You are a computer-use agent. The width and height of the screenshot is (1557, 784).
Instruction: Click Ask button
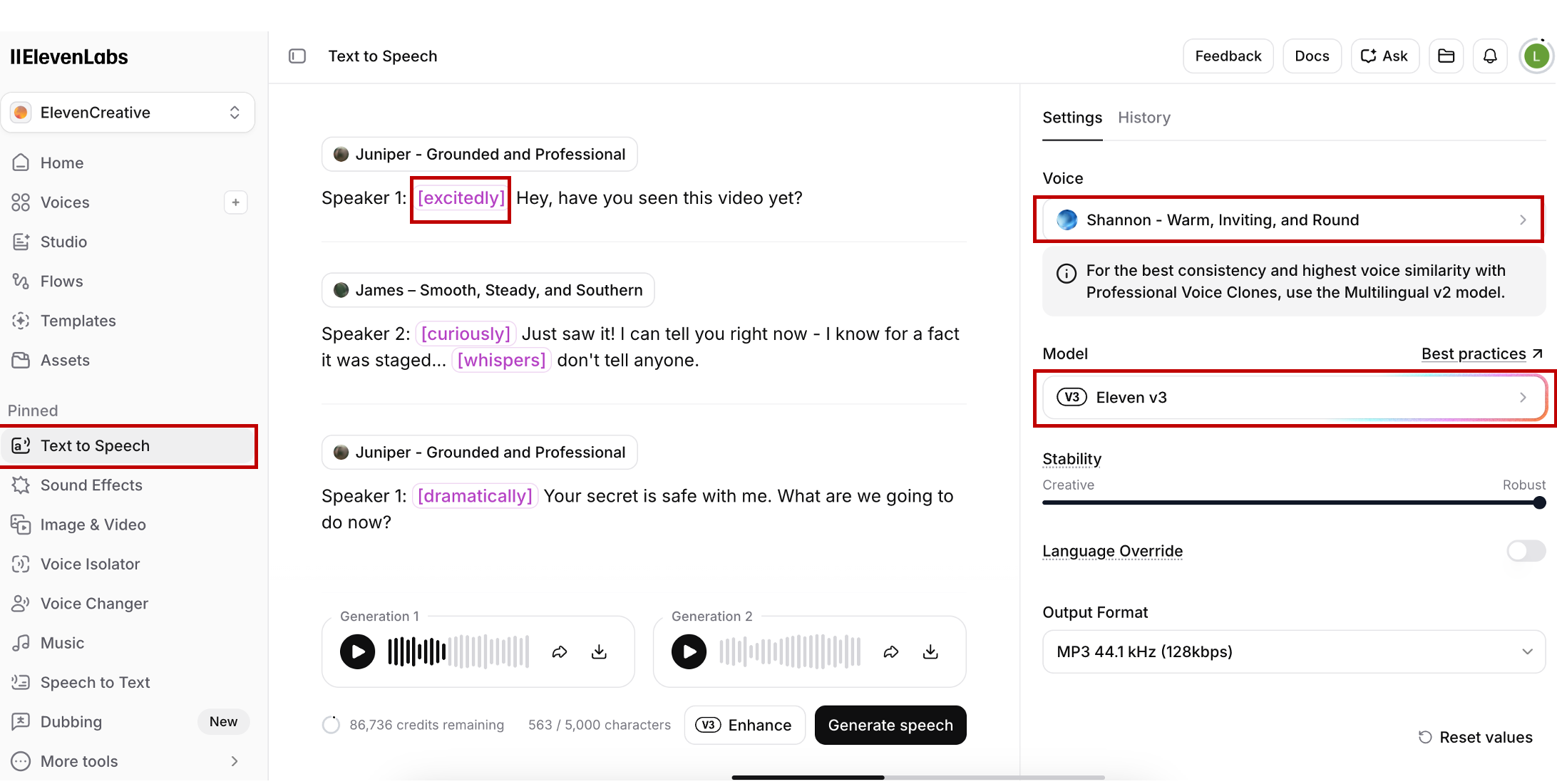1384,56
